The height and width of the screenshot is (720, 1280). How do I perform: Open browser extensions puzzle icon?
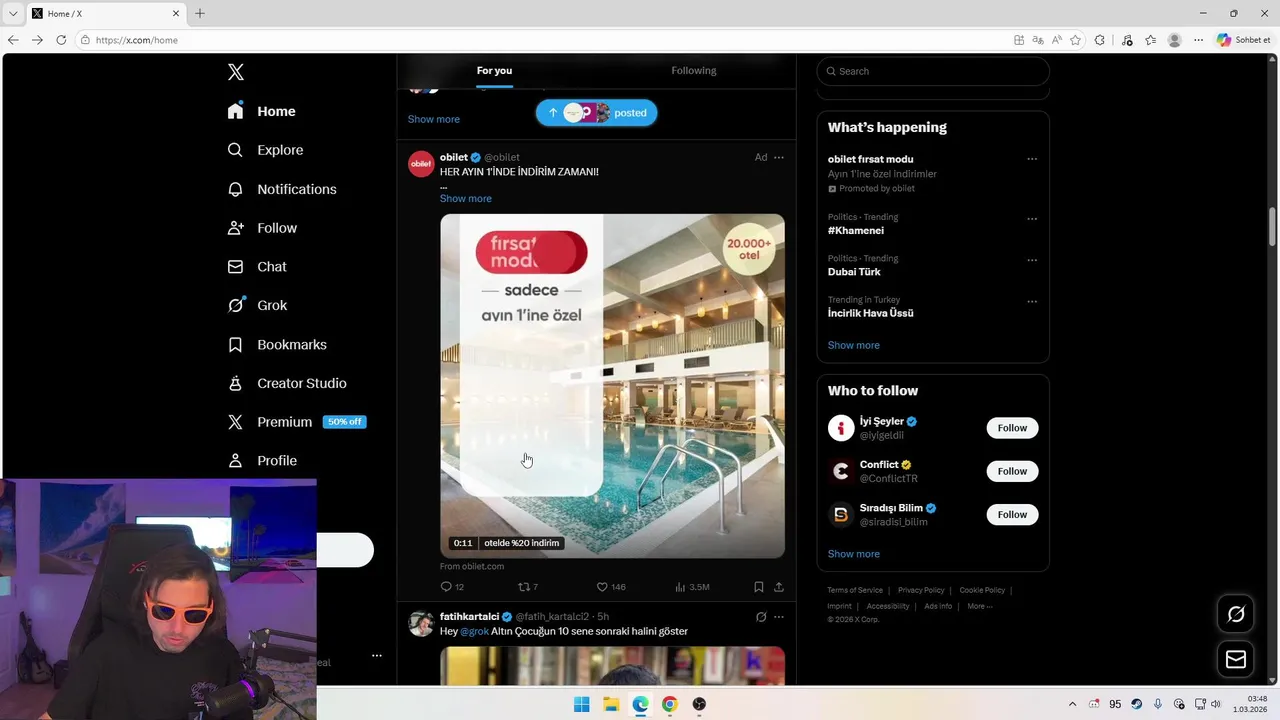coord(1100,40)
